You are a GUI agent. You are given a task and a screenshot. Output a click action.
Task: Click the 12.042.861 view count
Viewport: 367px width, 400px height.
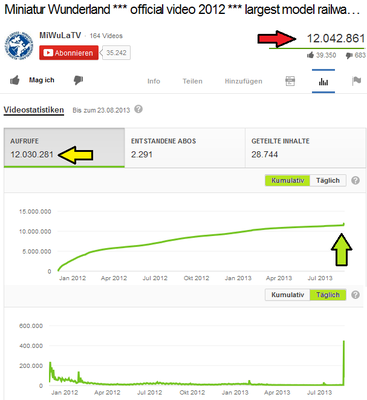pyautogui.click(x=336, y=38)
